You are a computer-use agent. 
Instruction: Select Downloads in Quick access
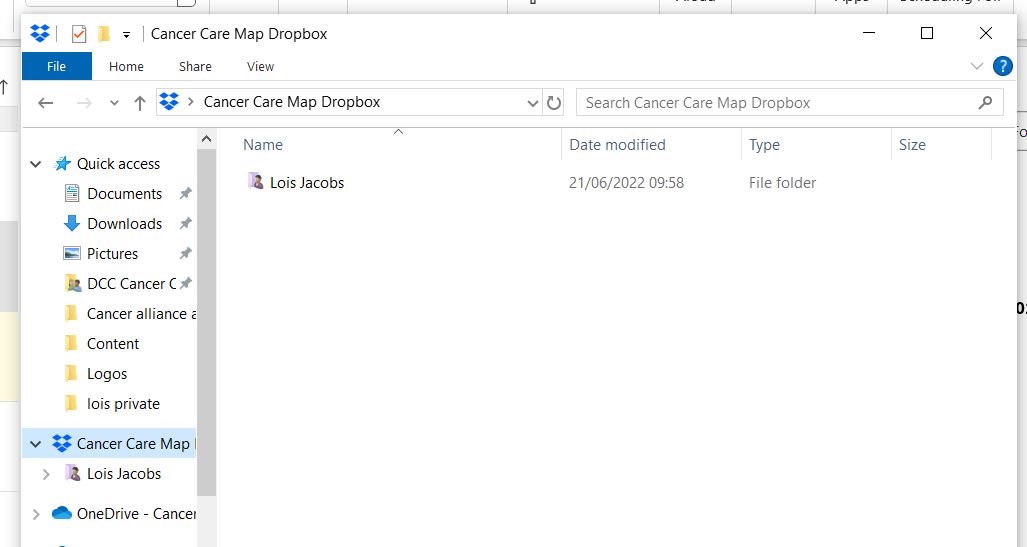[124, 224]
